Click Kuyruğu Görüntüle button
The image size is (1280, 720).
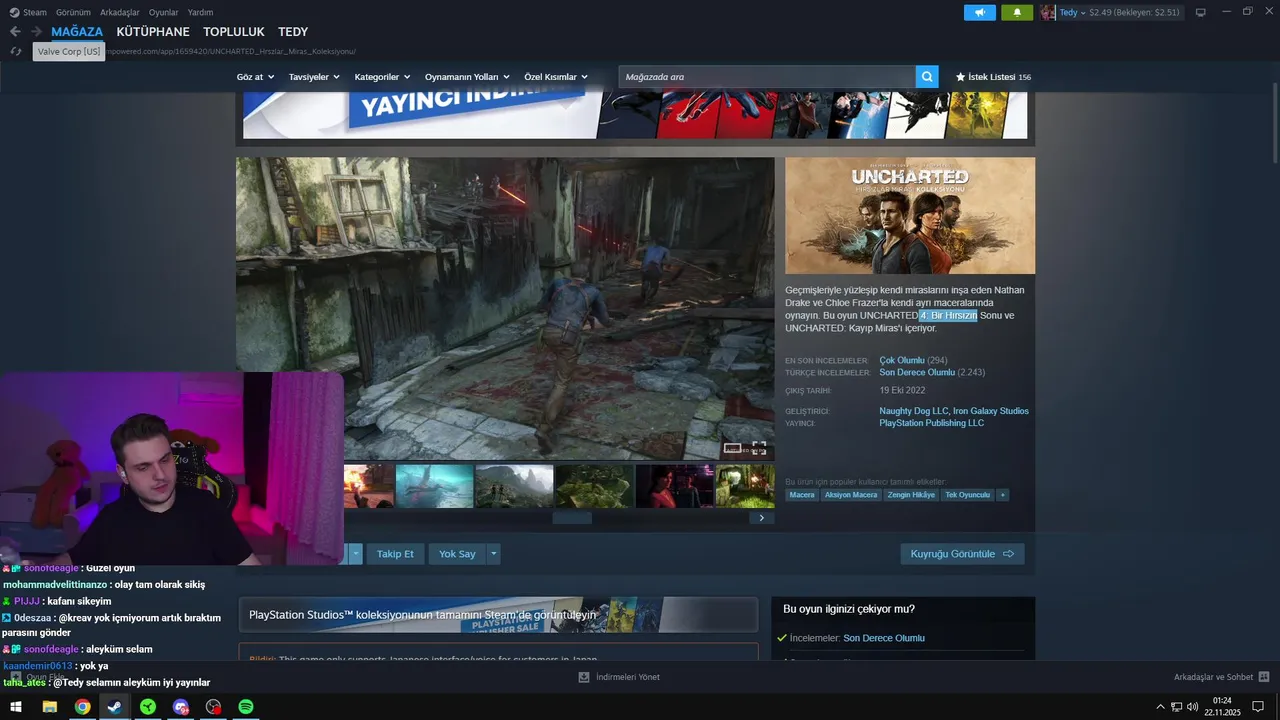coord(962,554)
